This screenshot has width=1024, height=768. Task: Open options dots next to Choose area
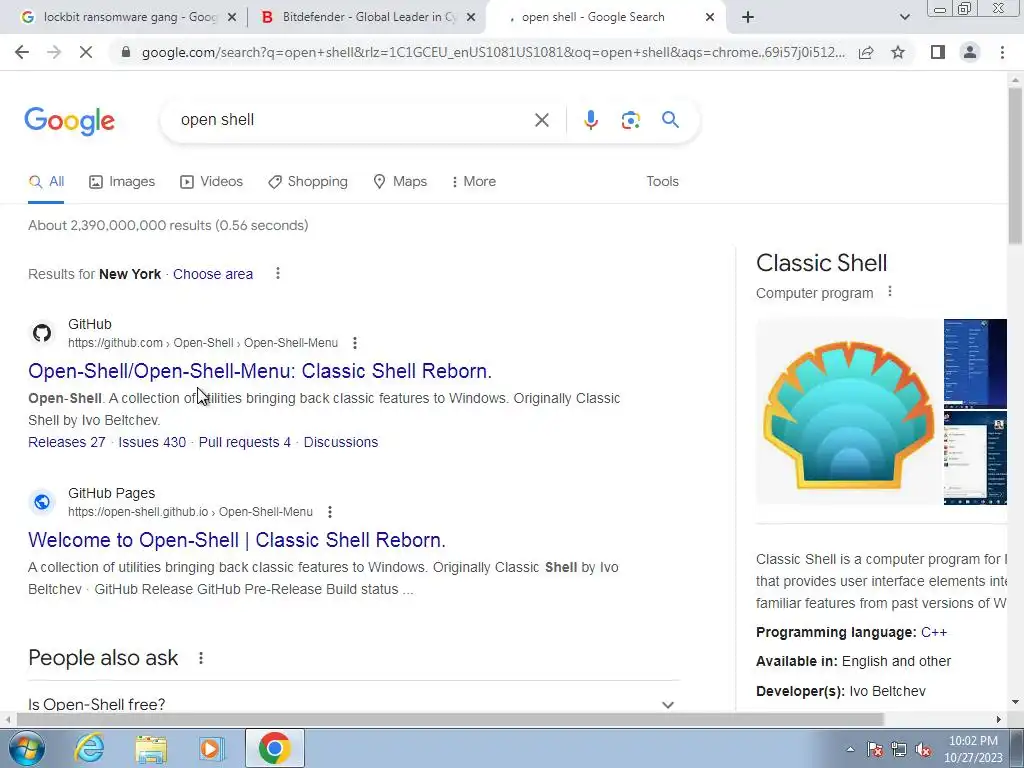coord(278,274)
